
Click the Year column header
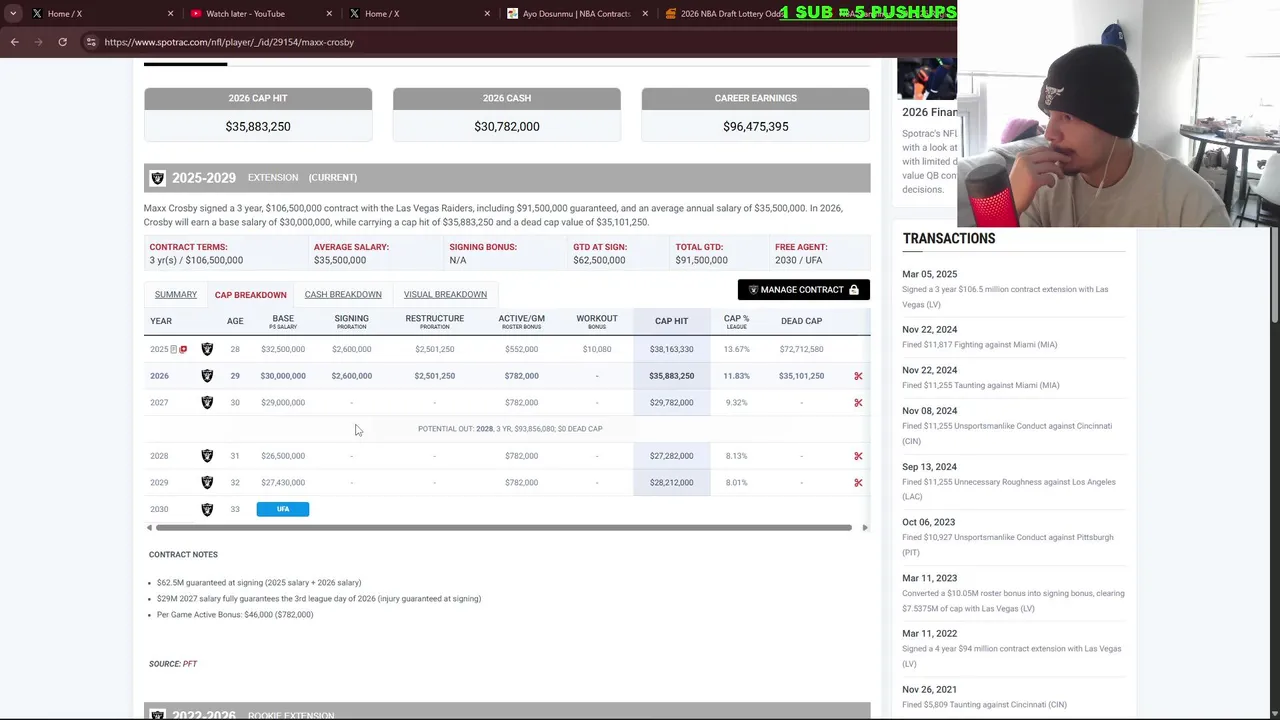[x=161, y=321]
